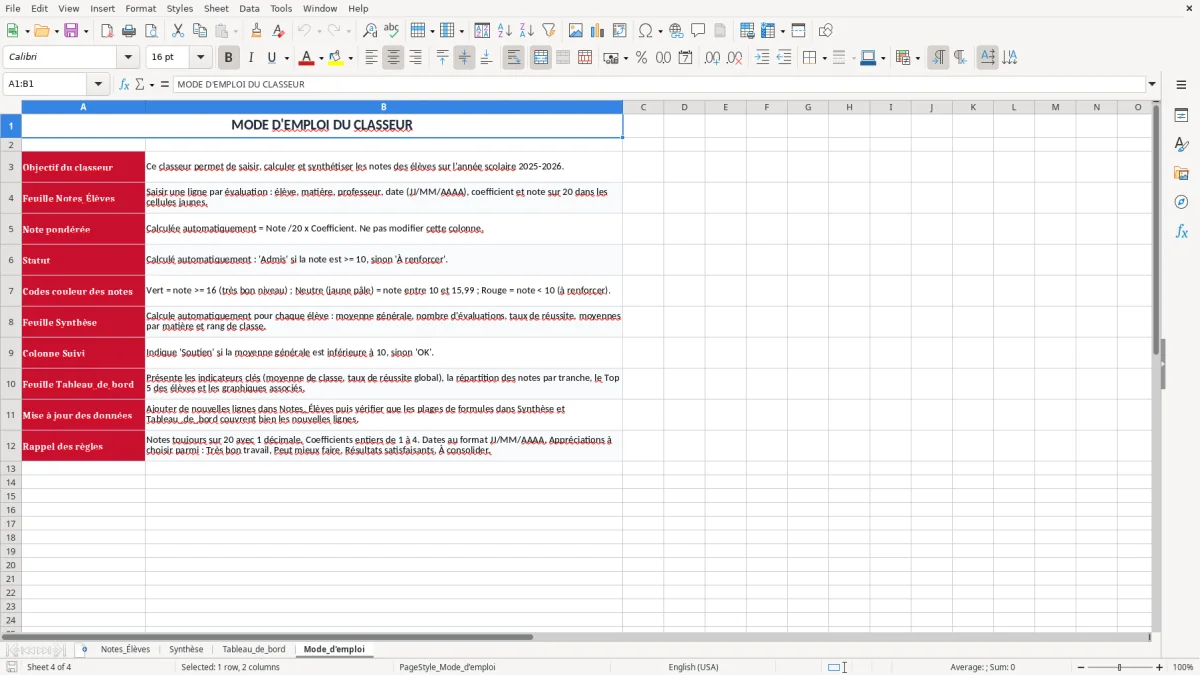Click the English (USA) language status
1200x675 pixels.
(693, 667)
